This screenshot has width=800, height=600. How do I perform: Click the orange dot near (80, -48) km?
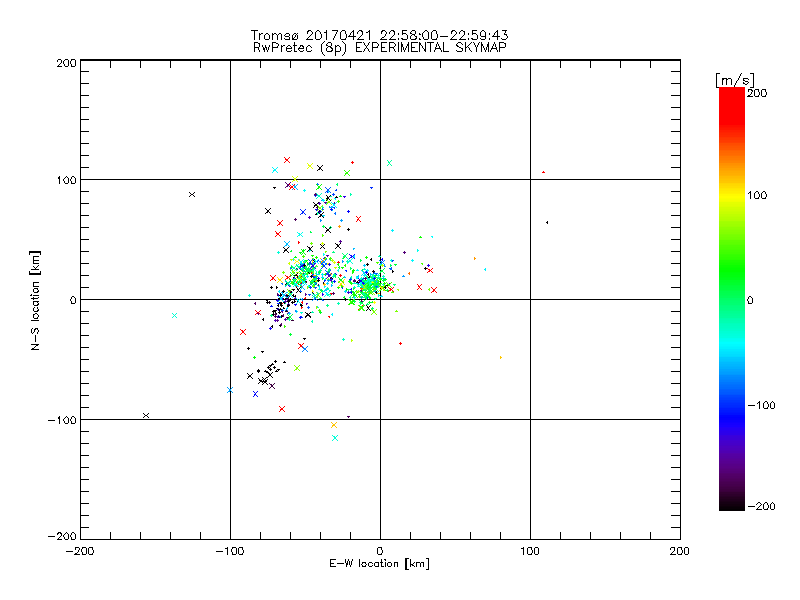[x=501, y=358]
